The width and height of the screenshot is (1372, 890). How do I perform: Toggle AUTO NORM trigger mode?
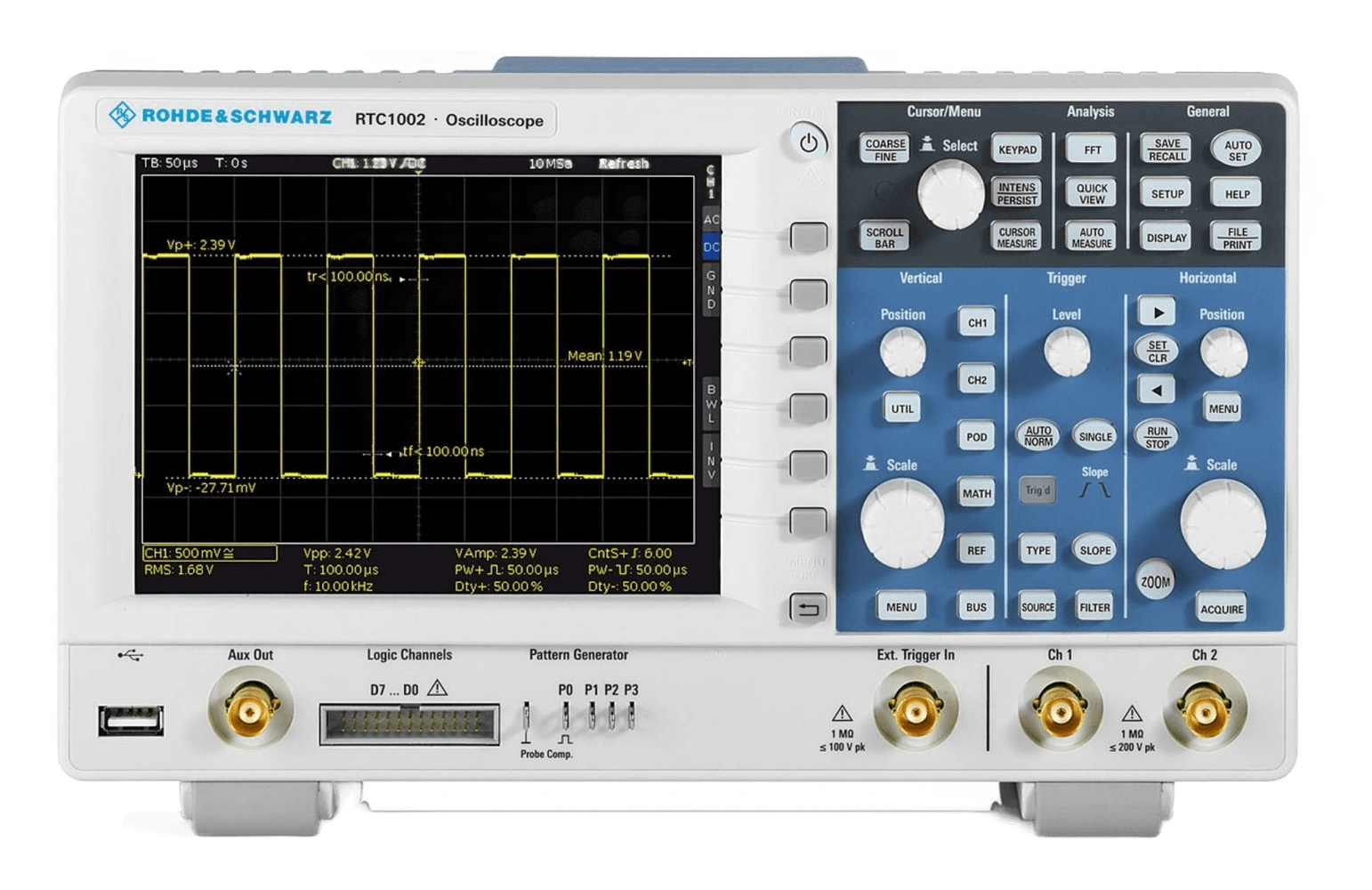click(1037, 436)
